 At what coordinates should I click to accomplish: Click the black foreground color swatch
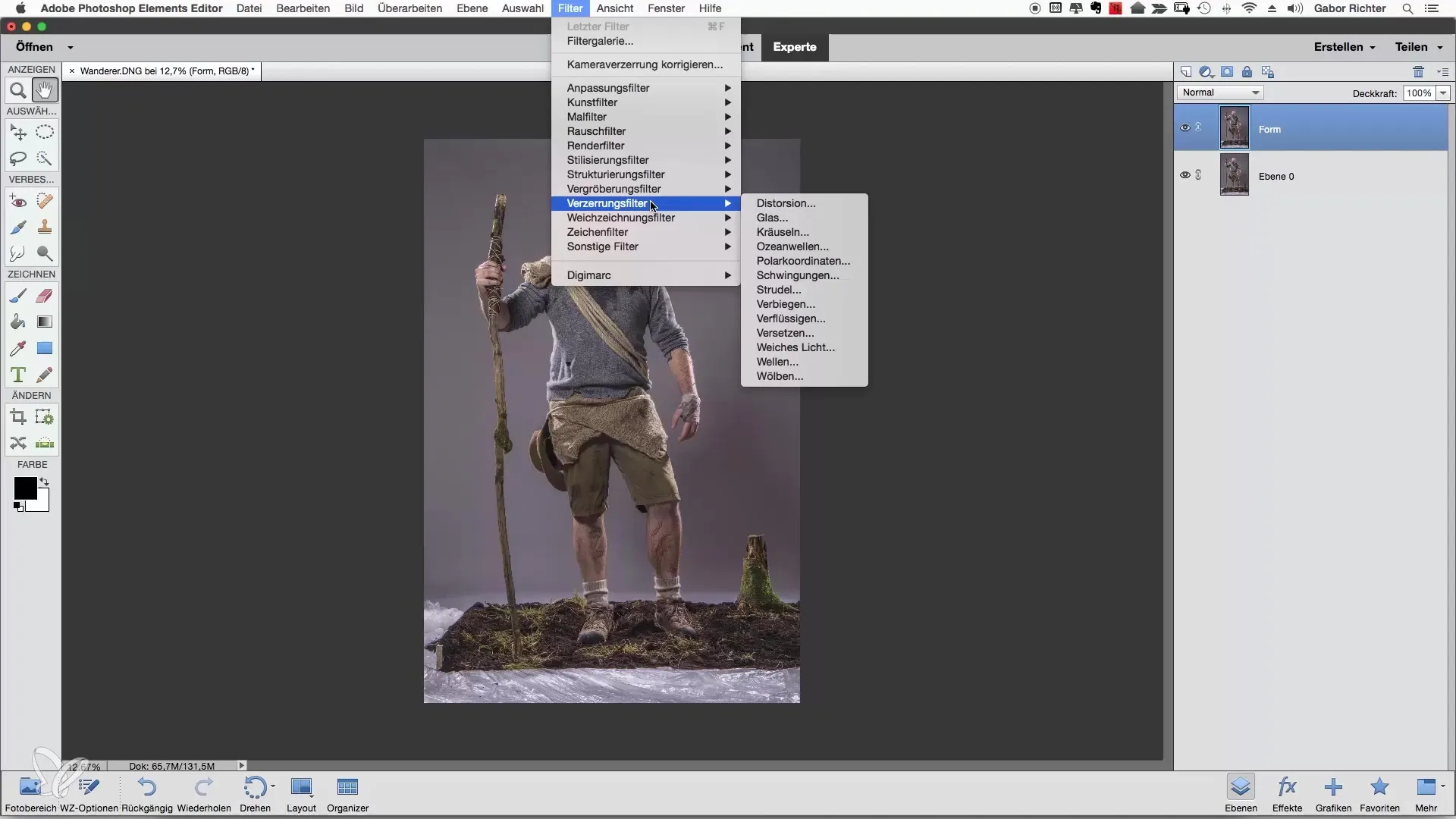click(x=24, y=488)
